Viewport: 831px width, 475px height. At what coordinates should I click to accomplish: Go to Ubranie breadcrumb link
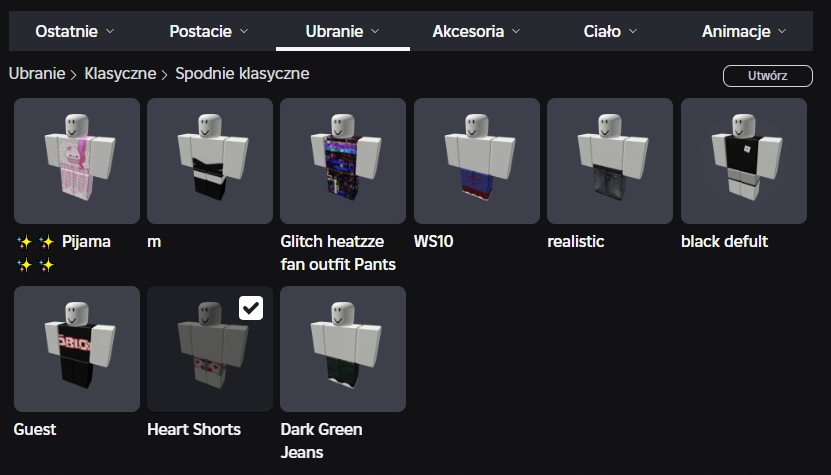tap(37, 74)
